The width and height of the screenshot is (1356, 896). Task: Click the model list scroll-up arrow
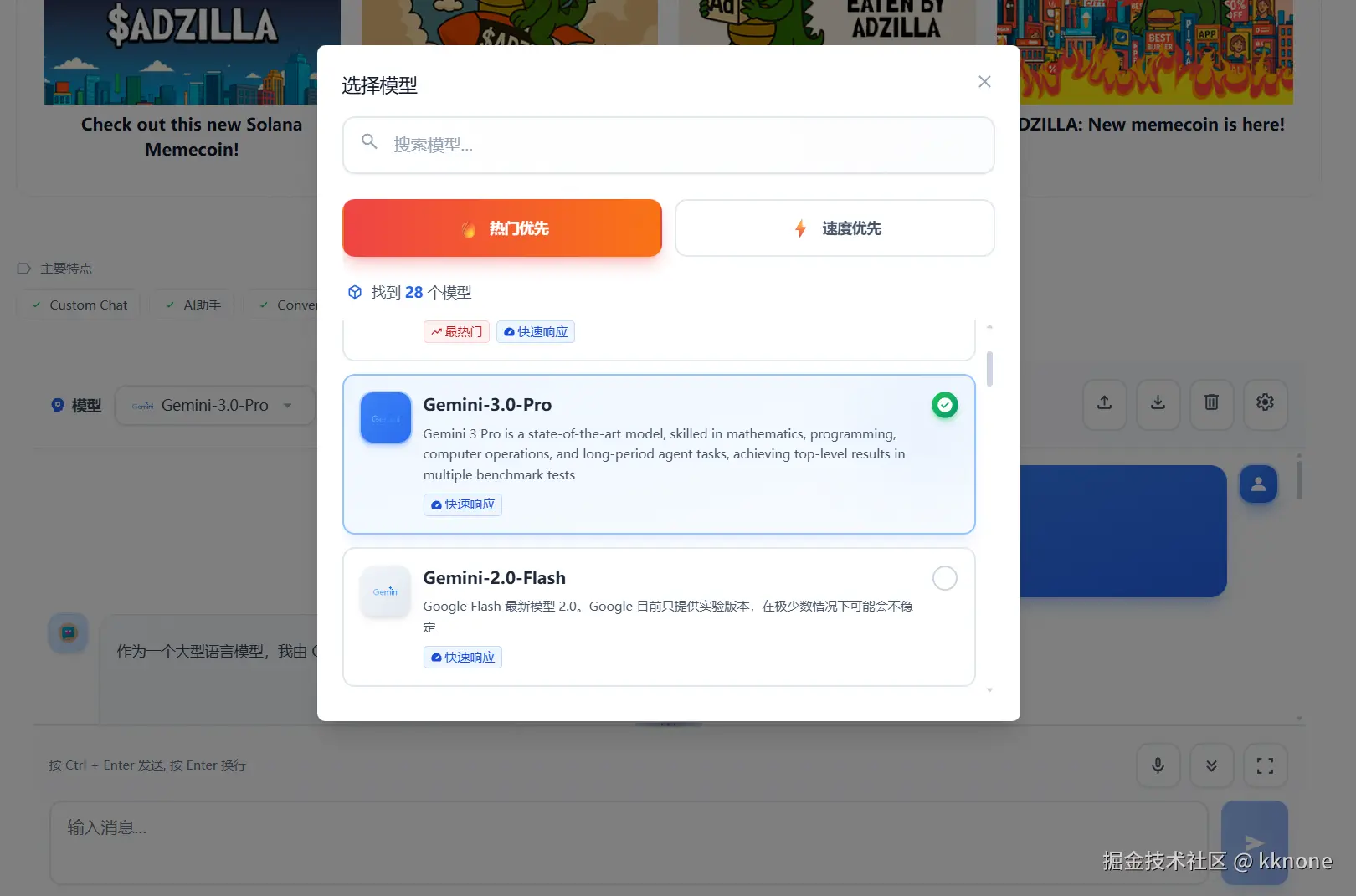tap(989, 326)
